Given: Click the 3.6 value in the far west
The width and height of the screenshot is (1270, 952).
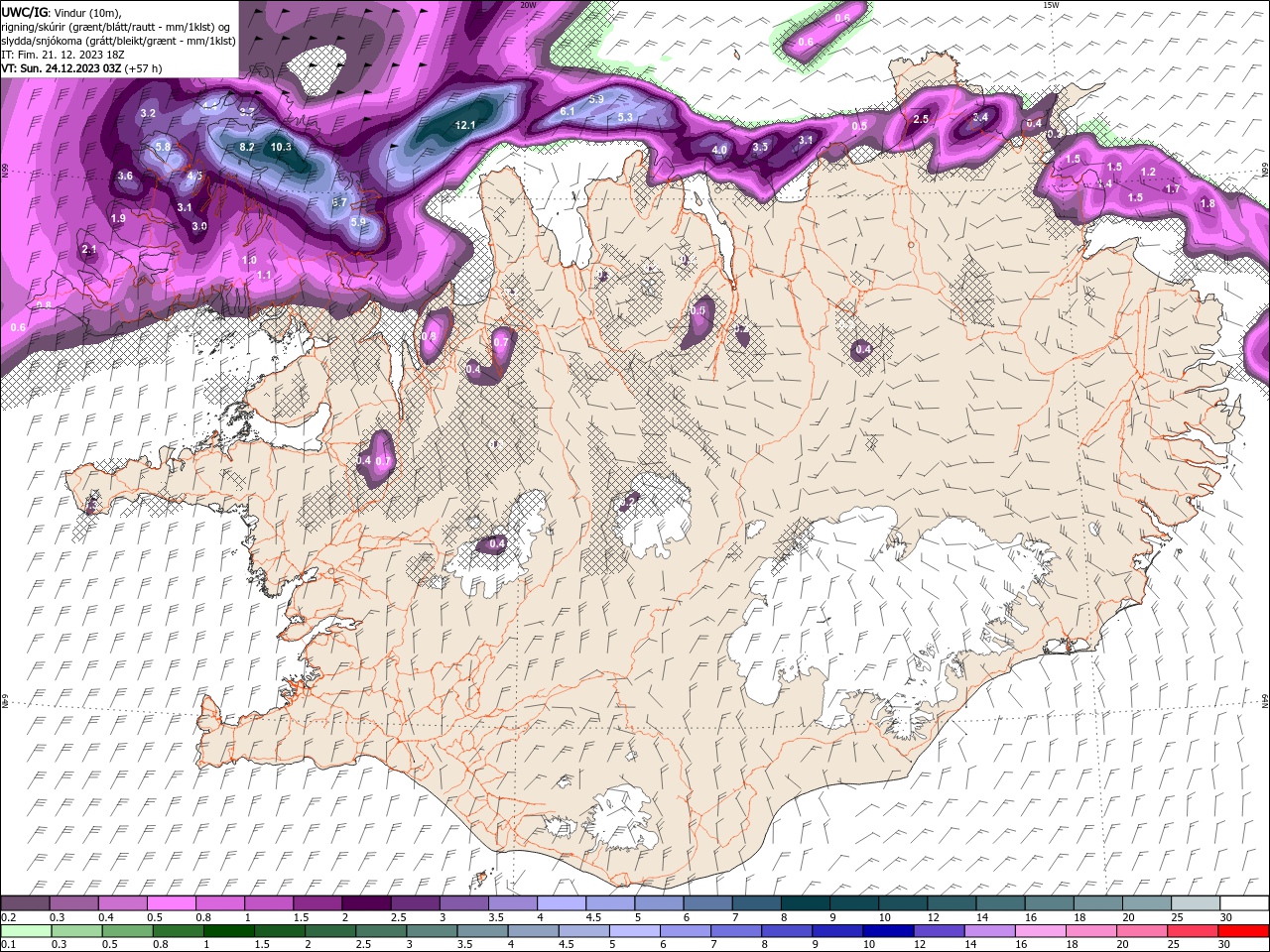Looking at the screenshot, I should pyautogui.click(x=125, y=176).
